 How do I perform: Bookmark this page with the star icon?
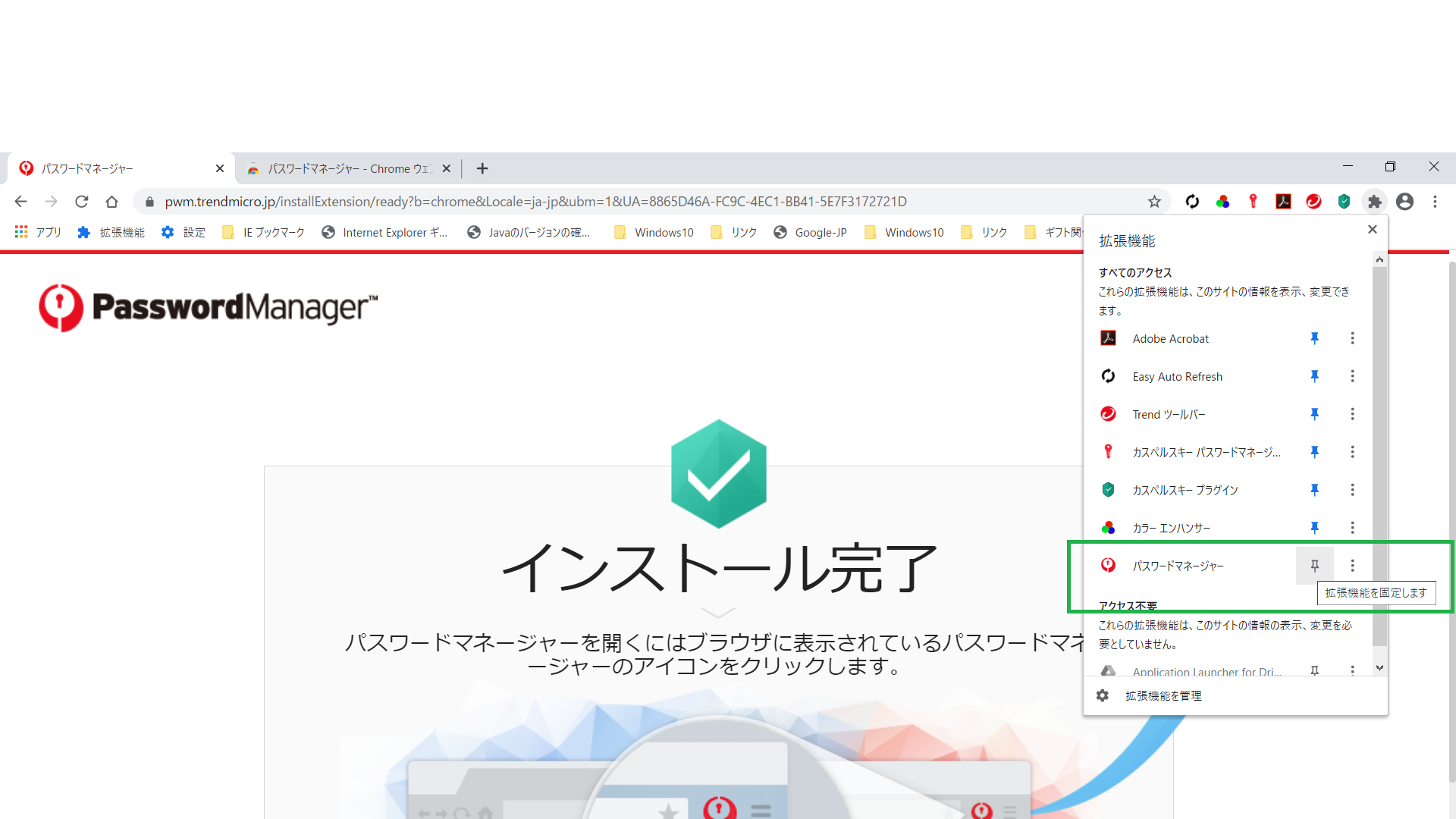(x=1154, y=202)
